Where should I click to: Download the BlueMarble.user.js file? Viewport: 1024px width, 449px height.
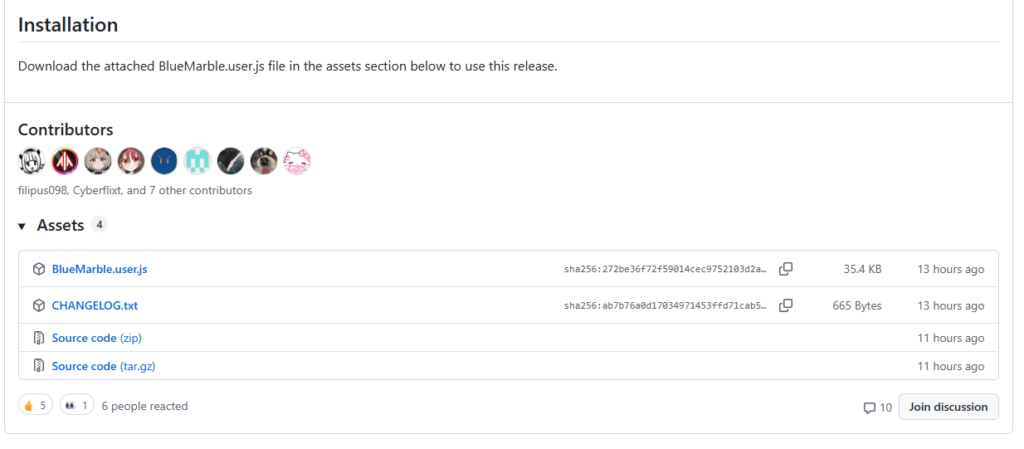pos(99,269)
